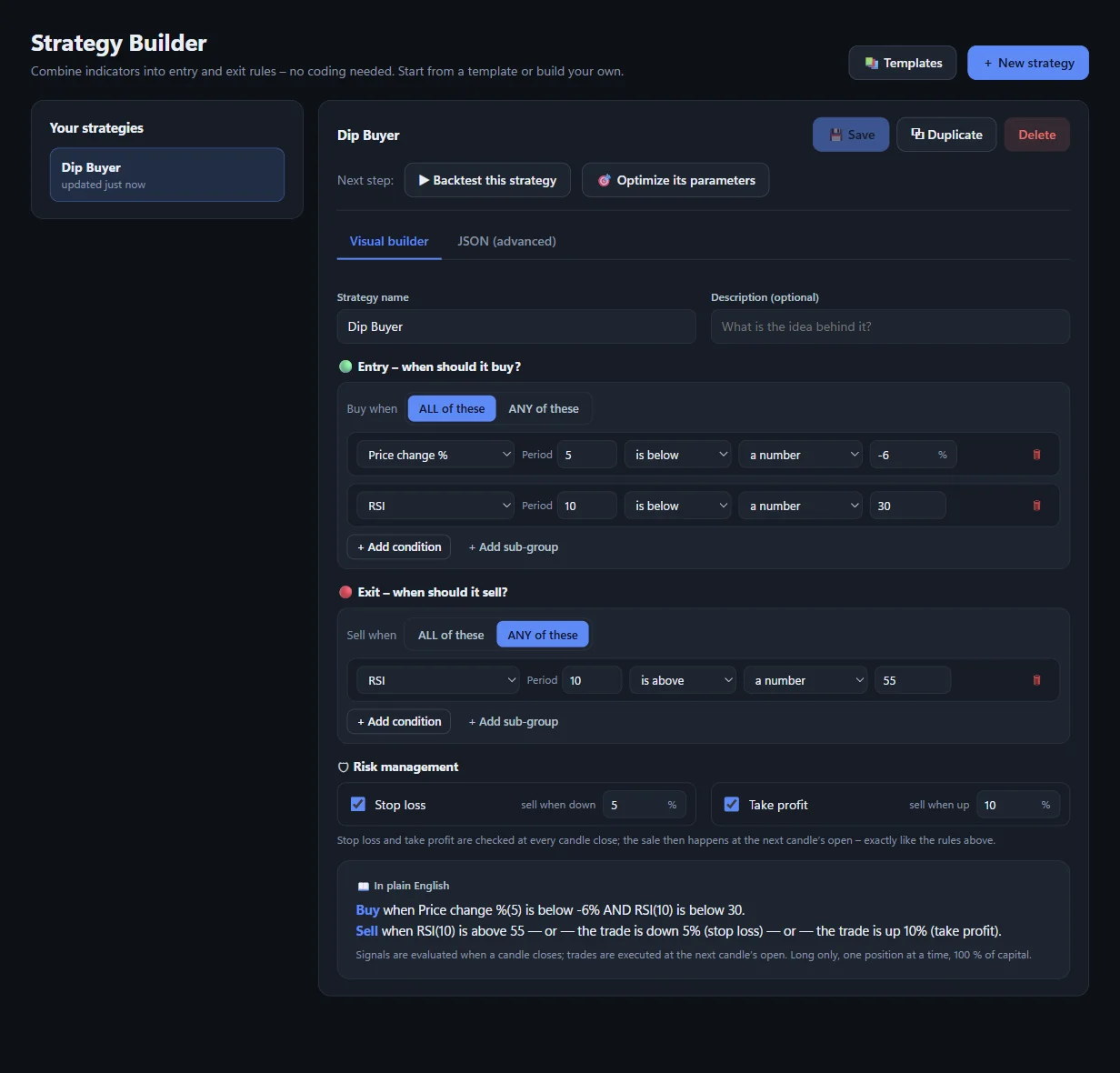Uncheck the Take profit checkbox
This screenshot has width=1120, height=1073.
[732, 804]
